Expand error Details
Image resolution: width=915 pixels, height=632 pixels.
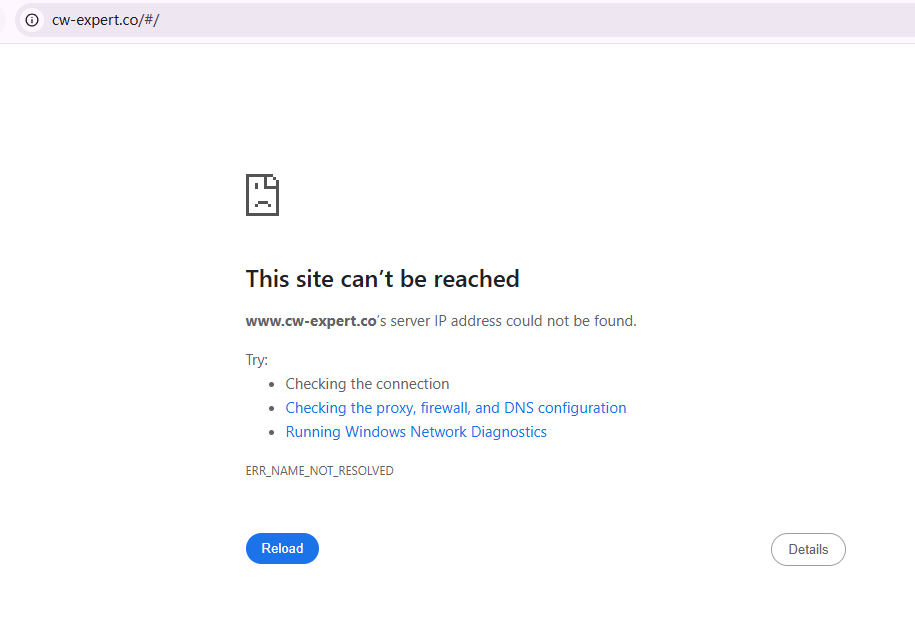coord(807,549)
